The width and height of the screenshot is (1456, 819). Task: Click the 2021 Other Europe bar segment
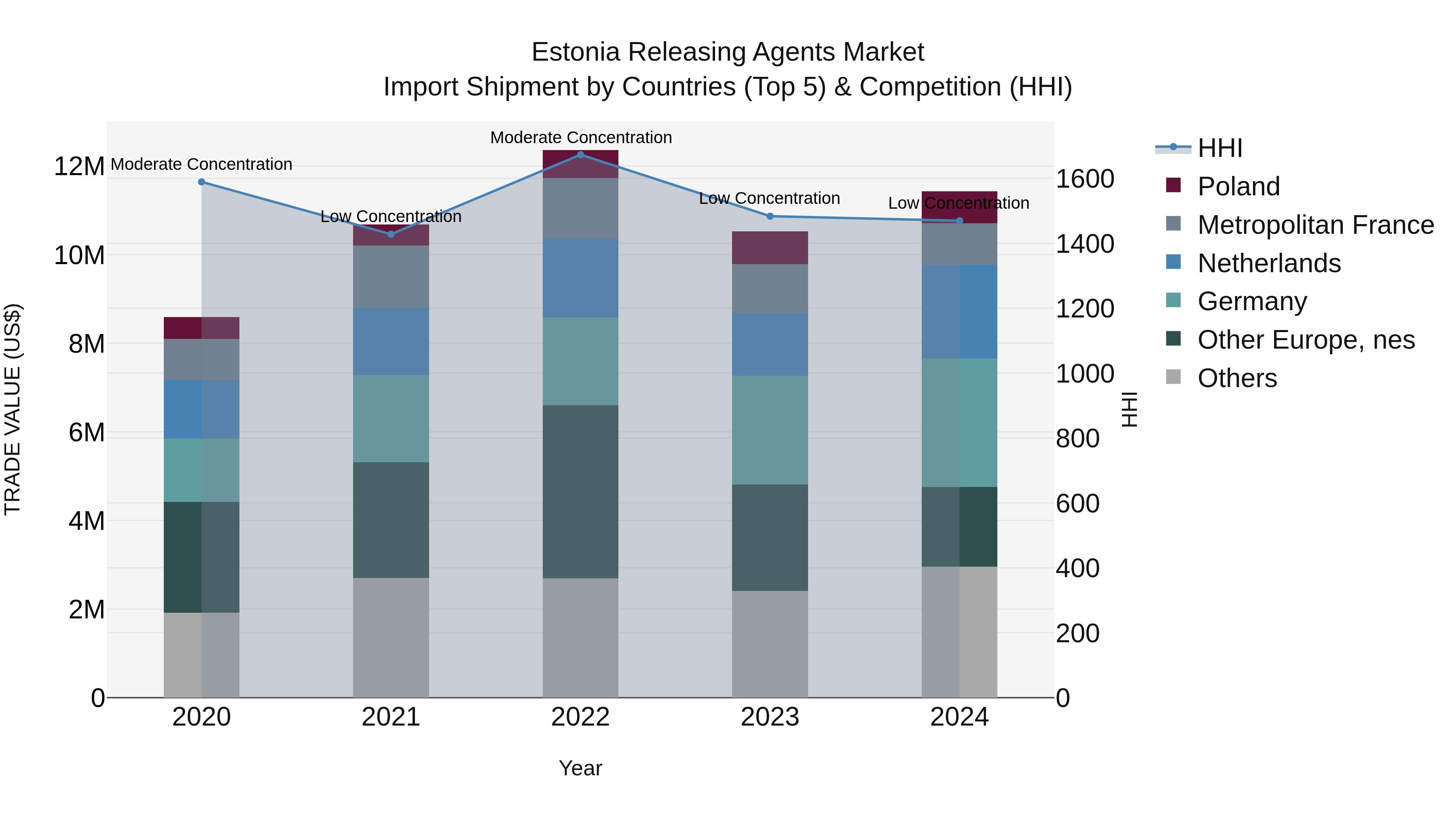coord(391,520)
